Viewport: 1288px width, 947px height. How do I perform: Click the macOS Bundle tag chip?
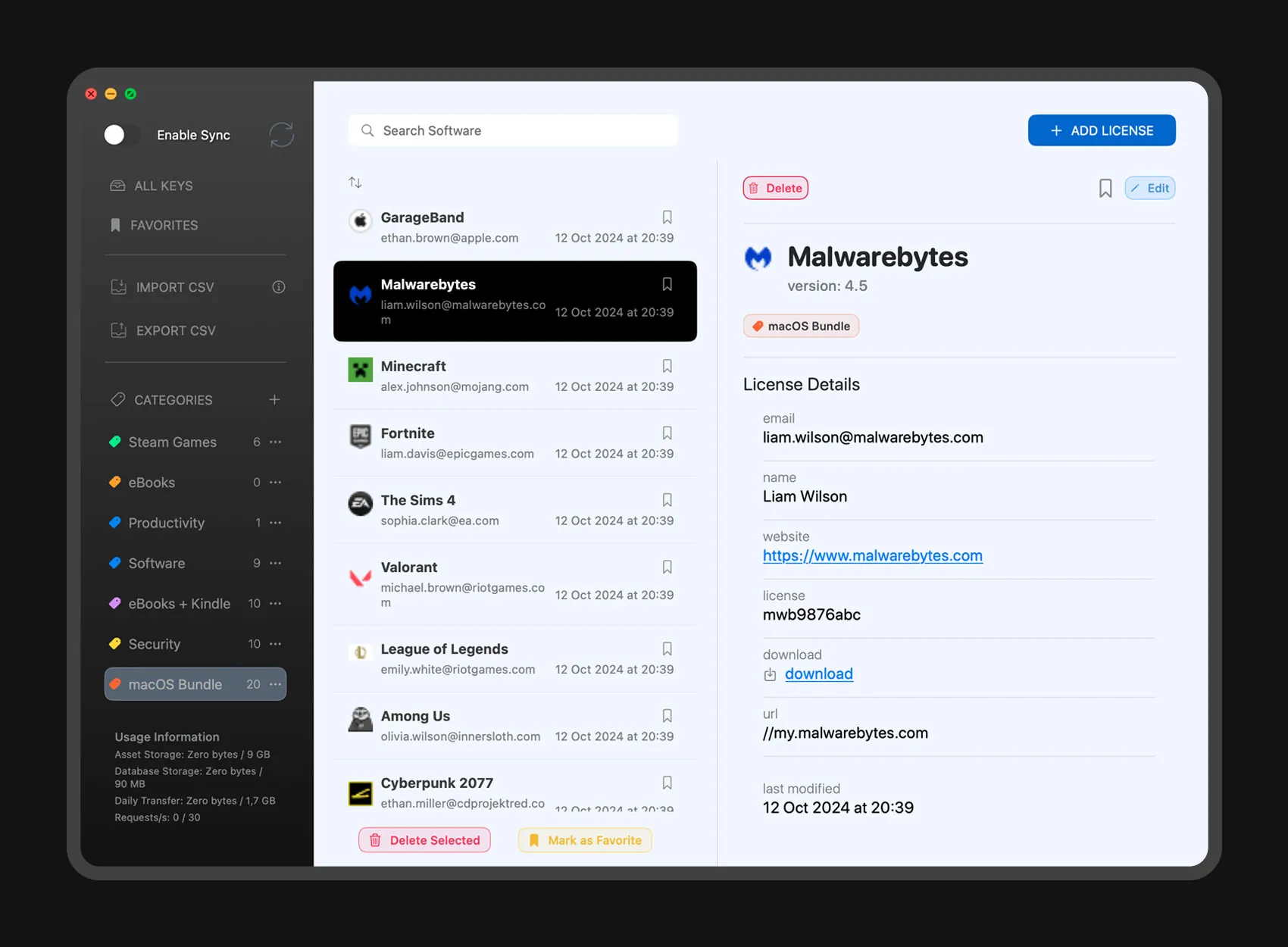point(802,326)
